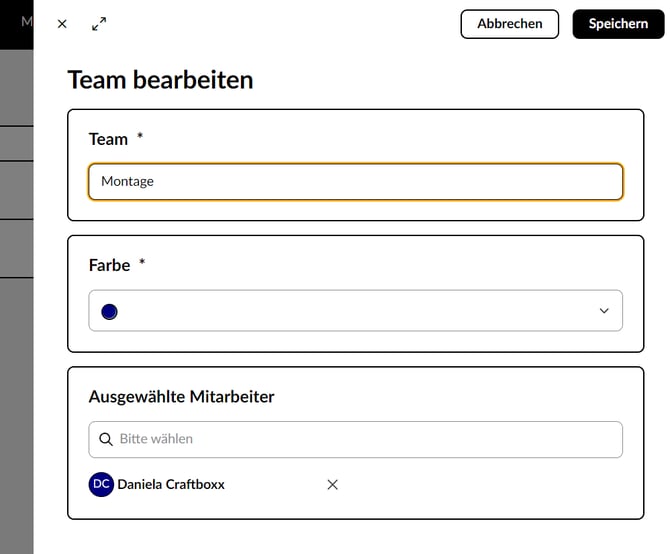Click the Farbe field label
The image size is (670, 554).
tap(109, 265)
